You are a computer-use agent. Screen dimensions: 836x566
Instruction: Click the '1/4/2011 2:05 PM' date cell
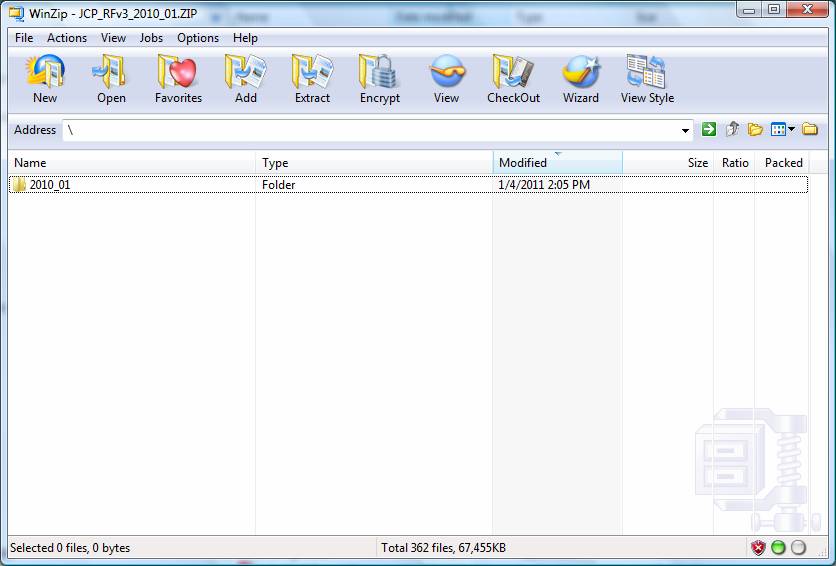click(544, 185)
